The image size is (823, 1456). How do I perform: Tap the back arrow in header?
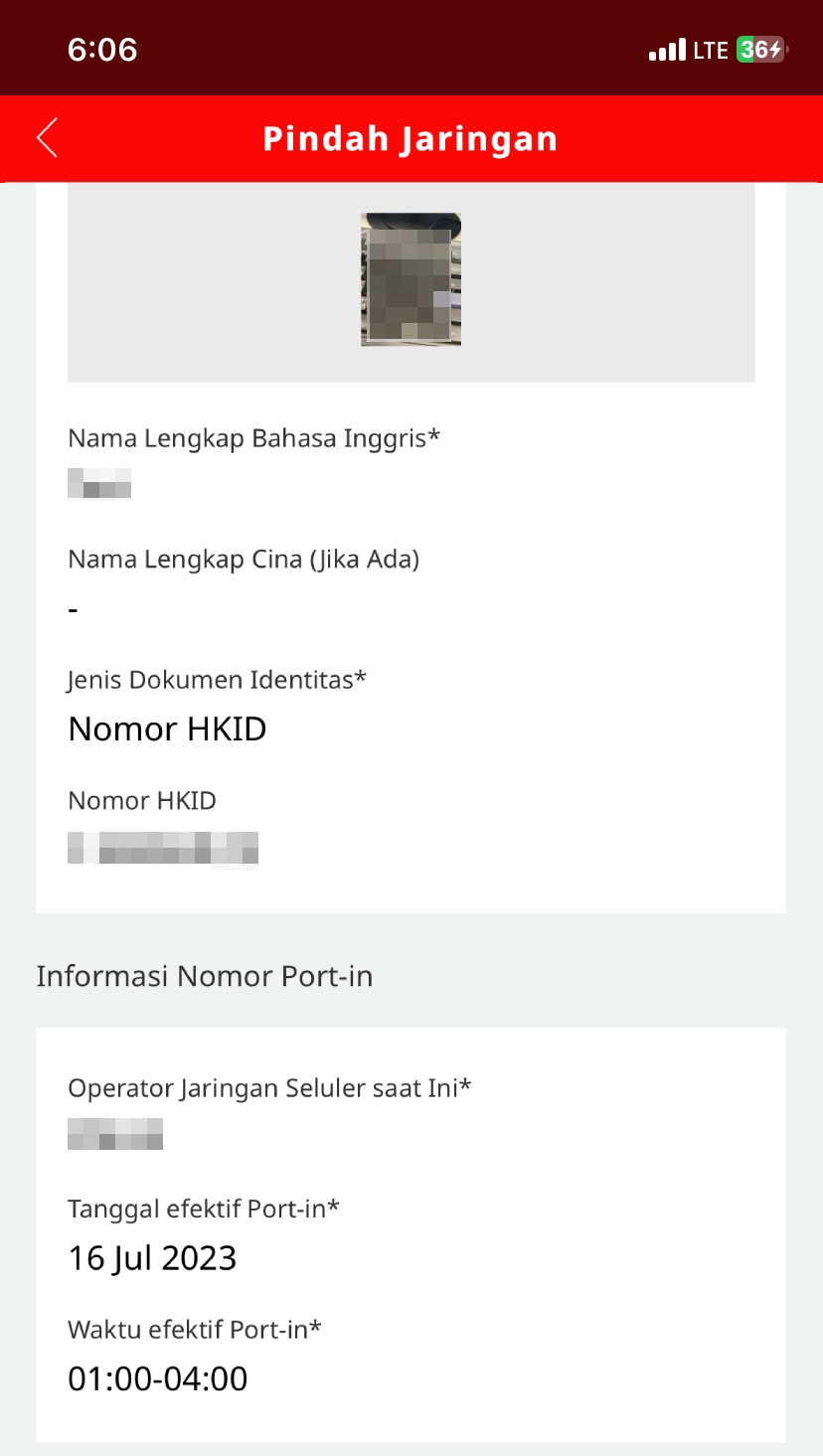48,138
